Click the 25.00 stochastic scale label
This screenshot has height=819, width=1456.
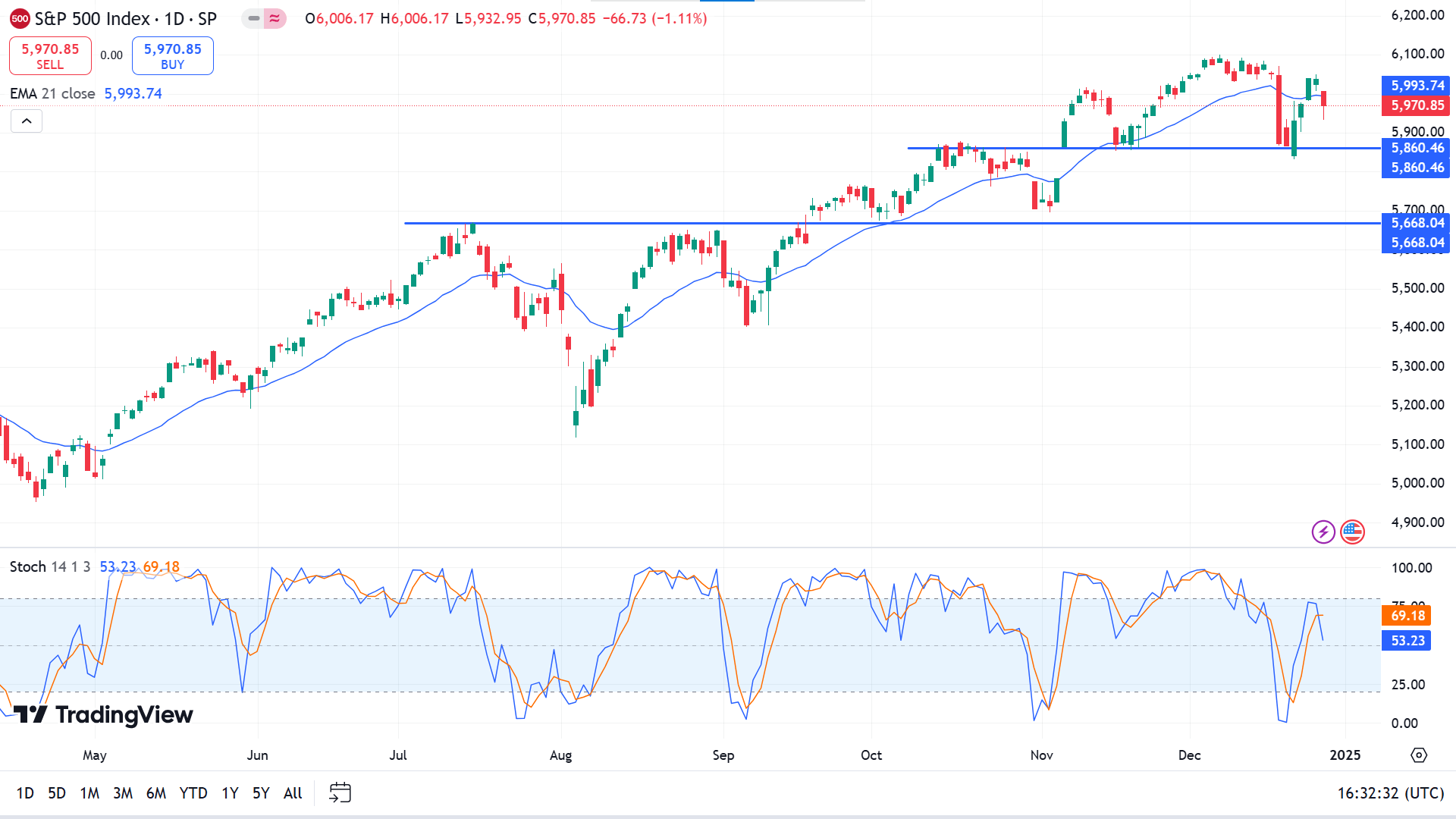pyautogui.click(x=1408, y=685)
